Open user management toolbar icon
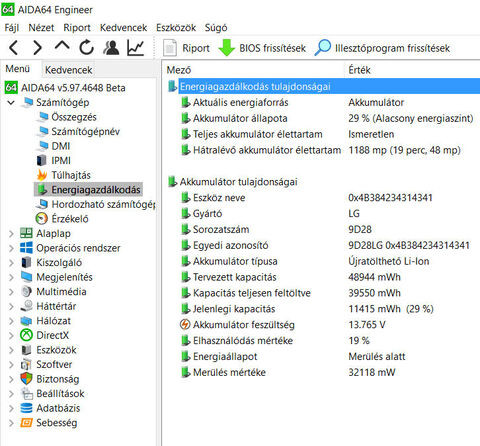 (x=111, y=48)
